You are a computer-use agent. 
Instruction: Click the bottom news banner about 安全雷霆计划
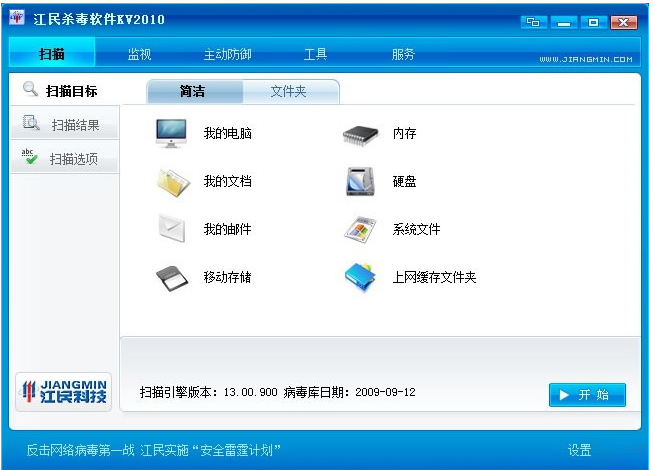coord(153,450)
